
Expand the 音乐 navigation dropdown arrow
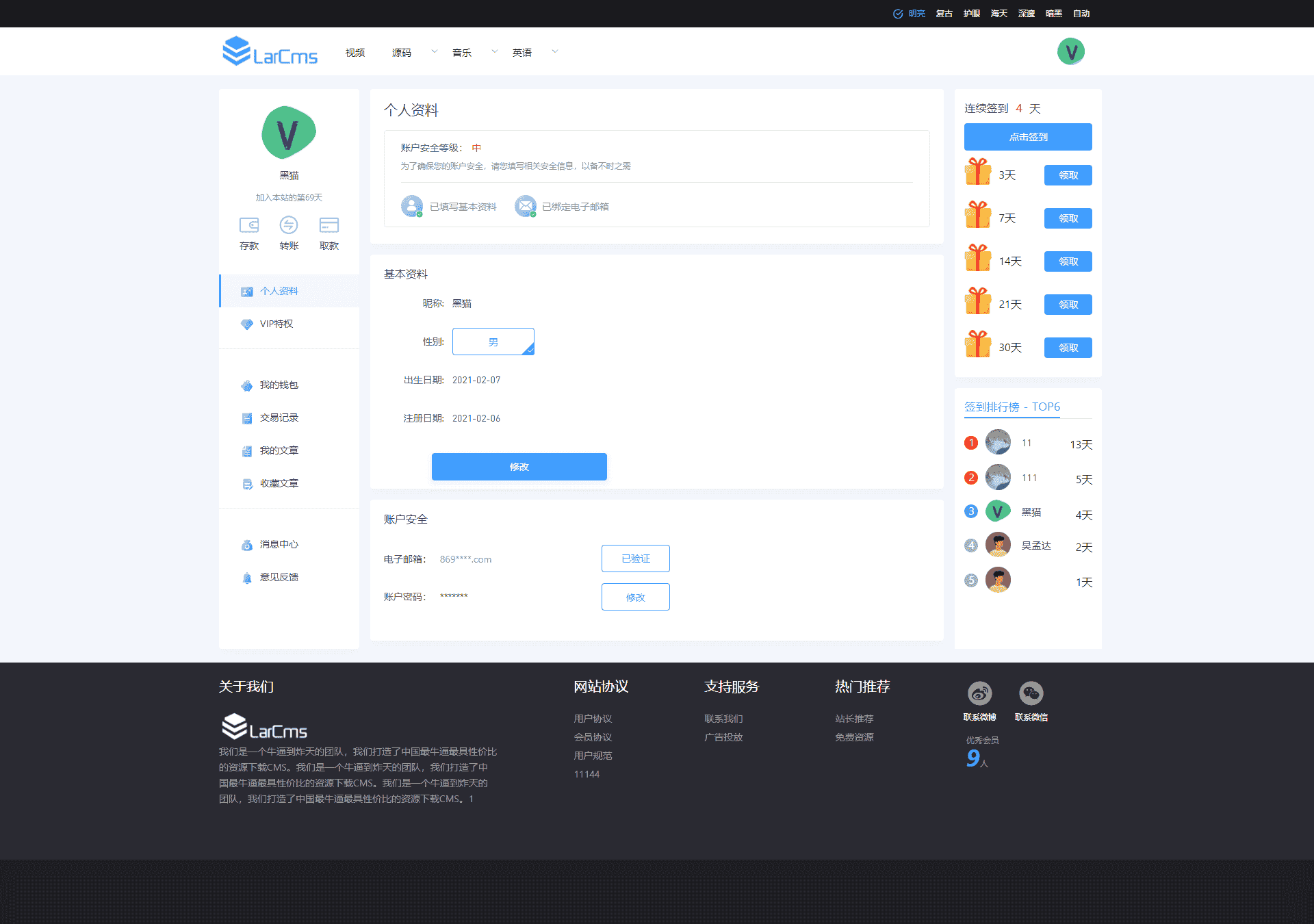494,52
